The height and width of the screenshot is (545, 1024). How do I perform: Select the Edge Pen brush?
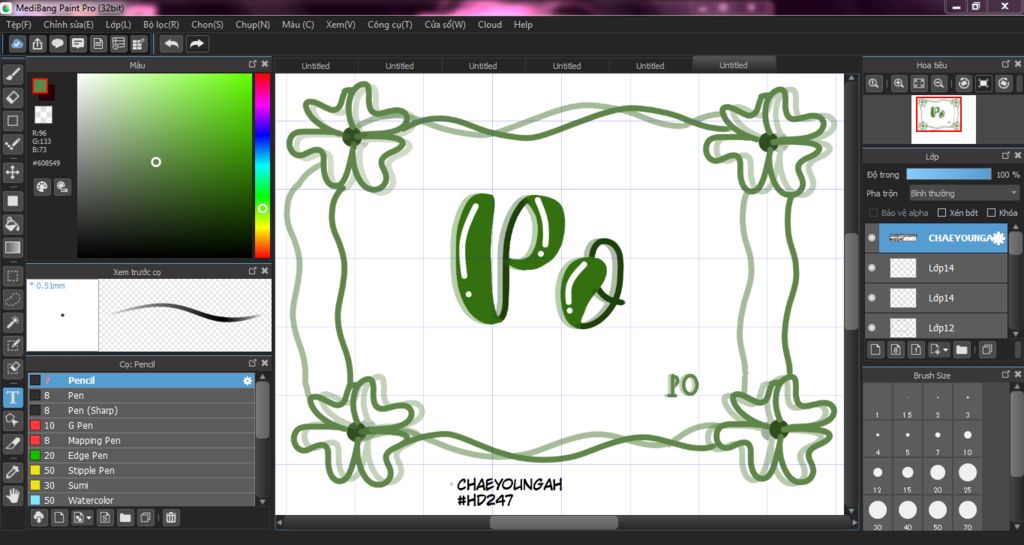141,455
